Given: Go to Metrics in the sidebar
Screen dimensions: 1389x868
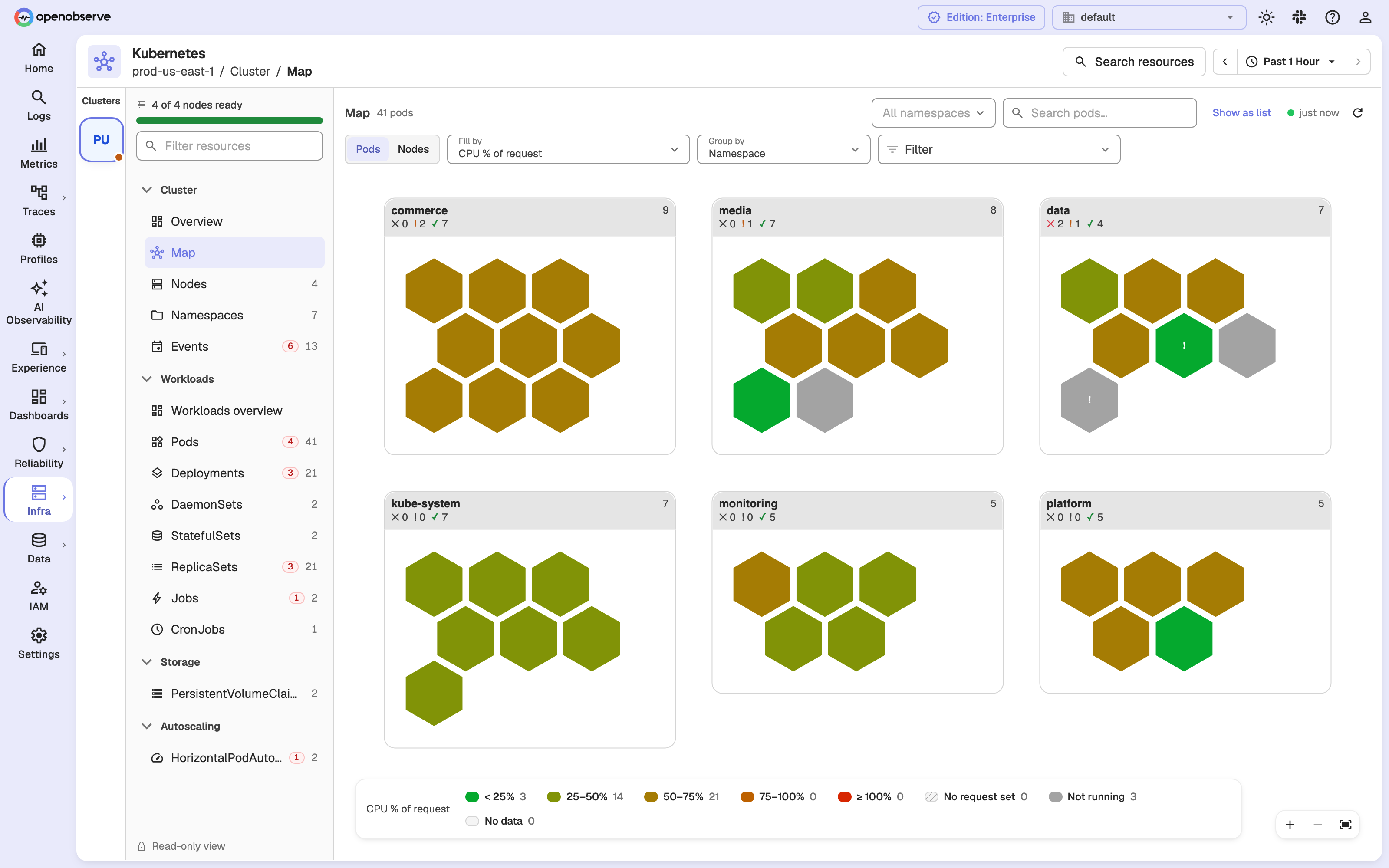Looking at the screenshot, I should point(39,153).
